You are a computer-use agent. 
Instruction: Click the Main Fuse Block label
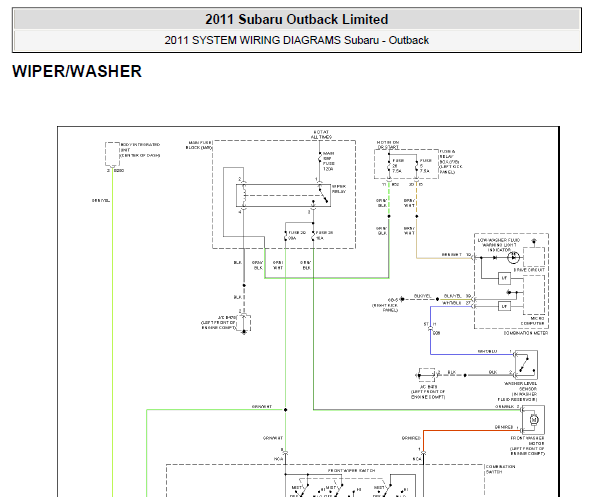pos(200,145)
